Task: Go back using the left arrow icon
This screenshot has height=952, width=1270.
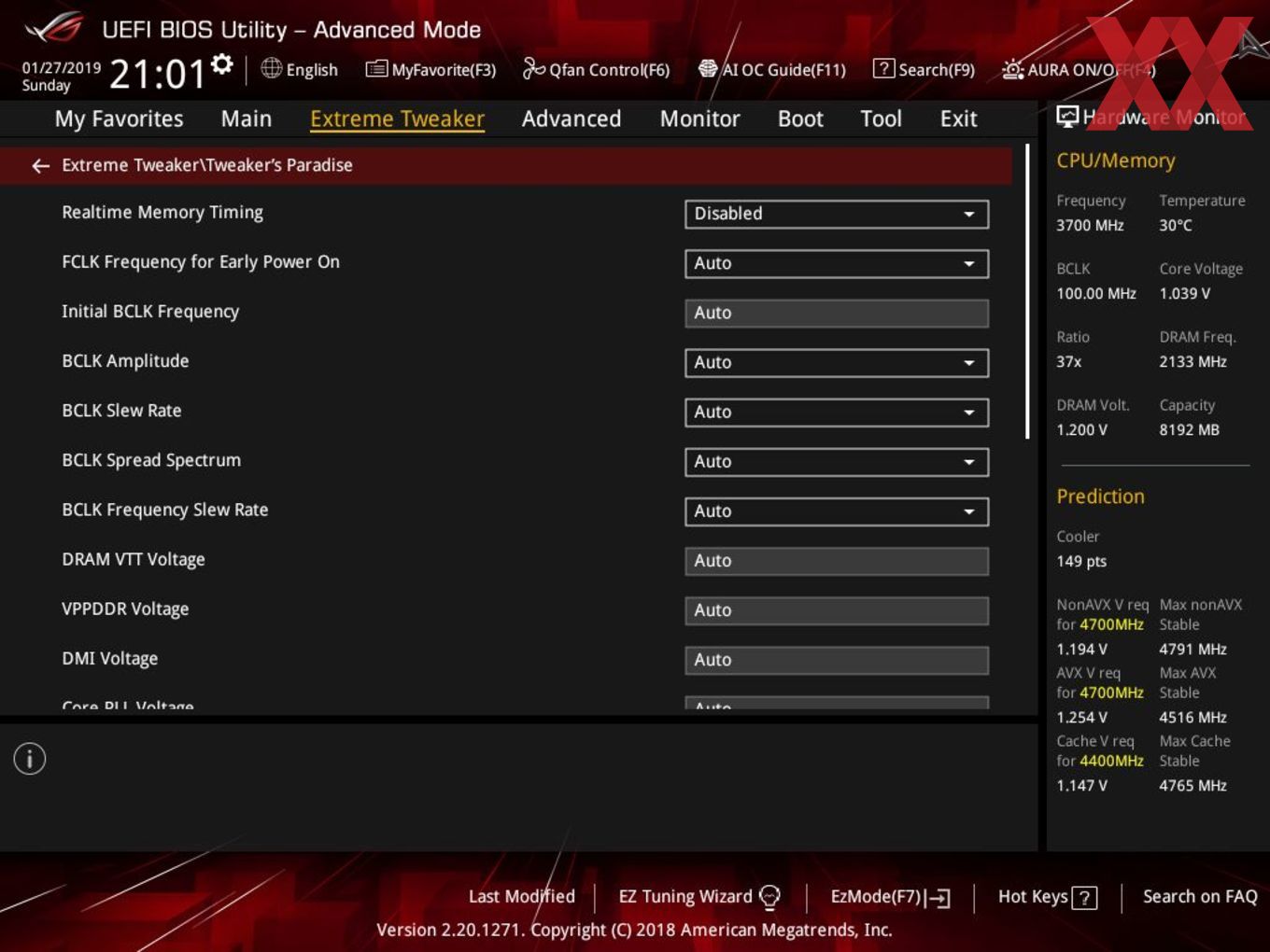Action: (40, 165)
